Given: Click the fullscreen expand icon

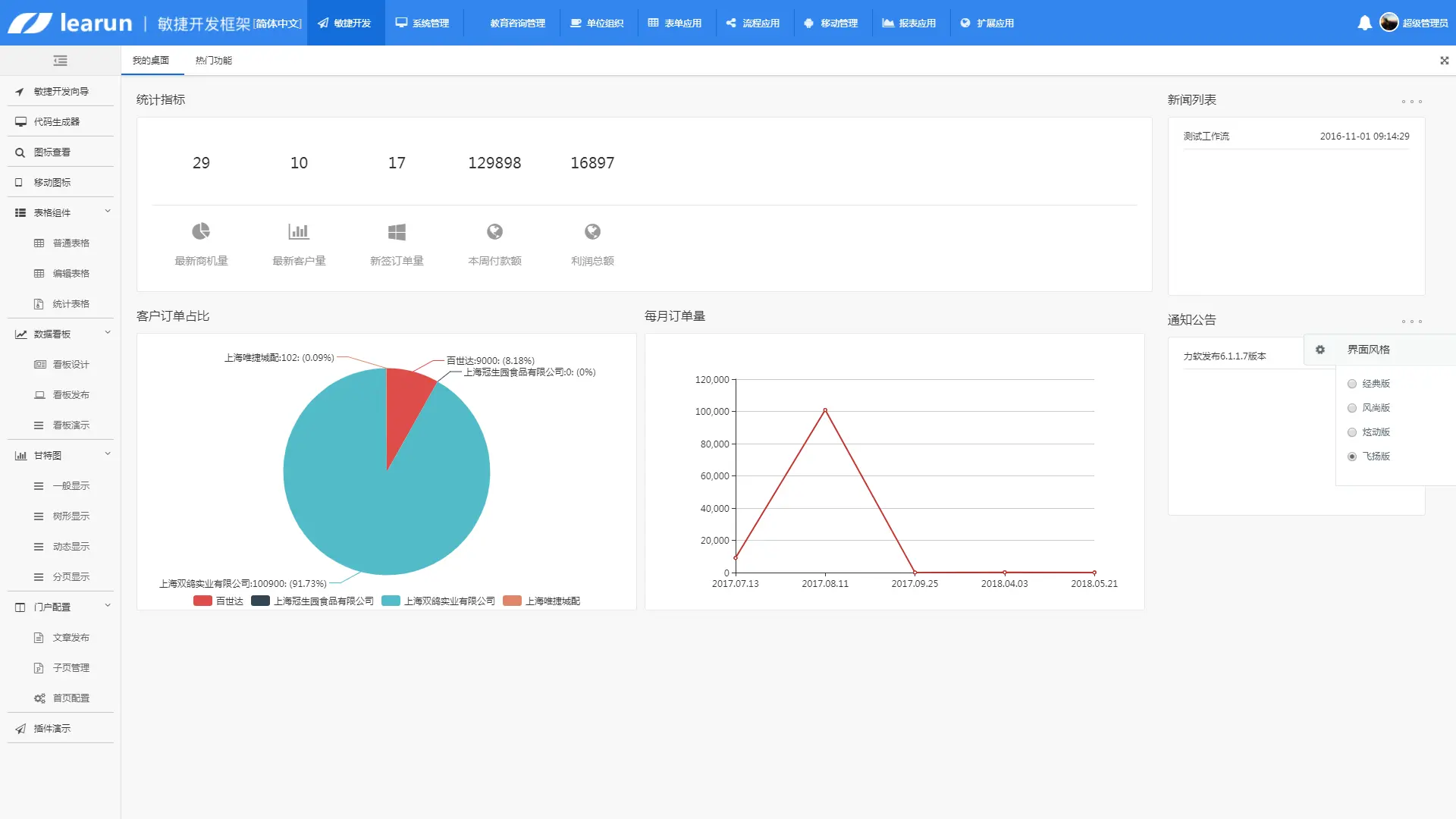Looking at the screenshot, I should click(1444, 61).
